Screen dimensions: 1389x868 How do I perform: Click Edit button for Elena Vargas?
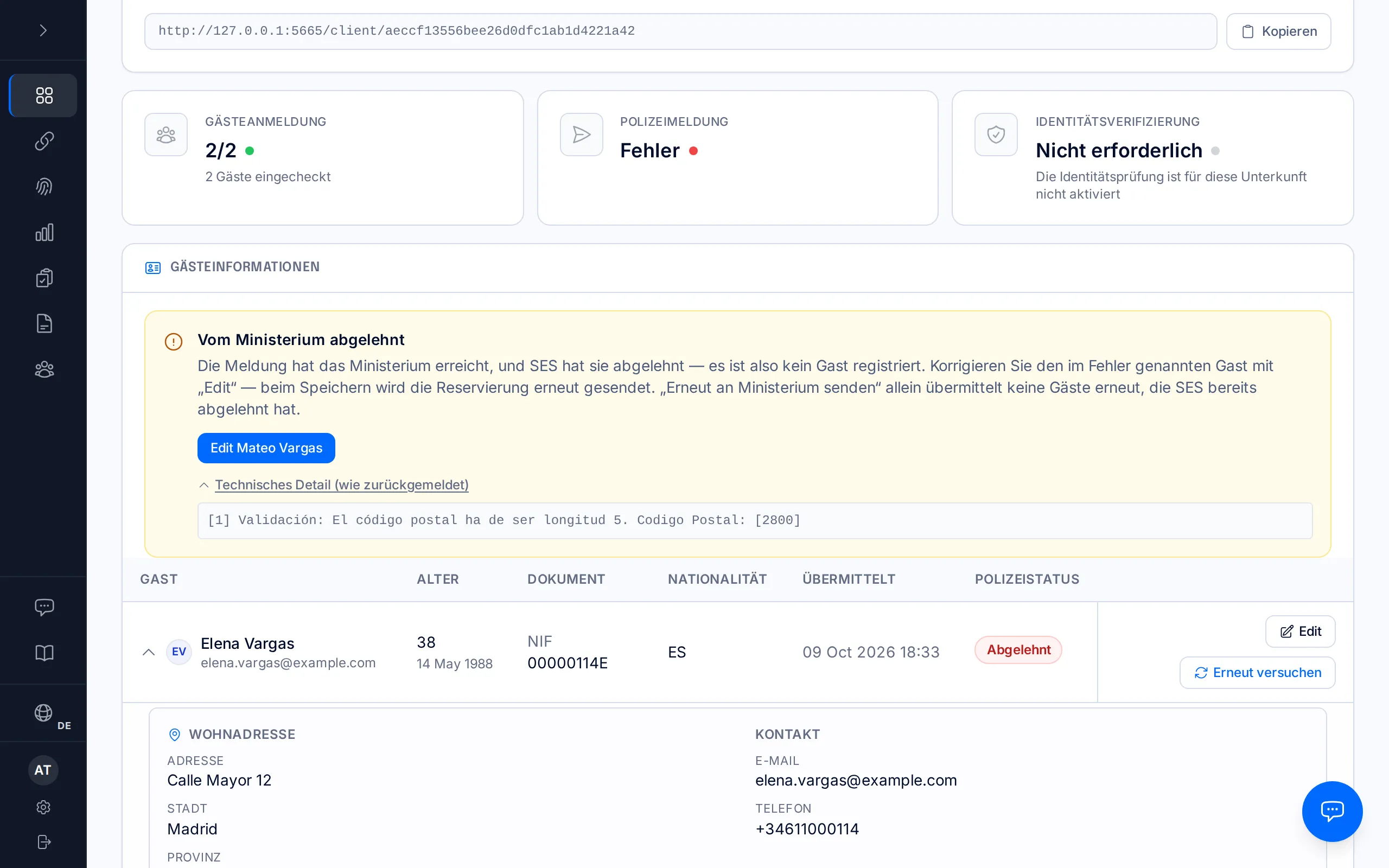[x=1300, y=631]
